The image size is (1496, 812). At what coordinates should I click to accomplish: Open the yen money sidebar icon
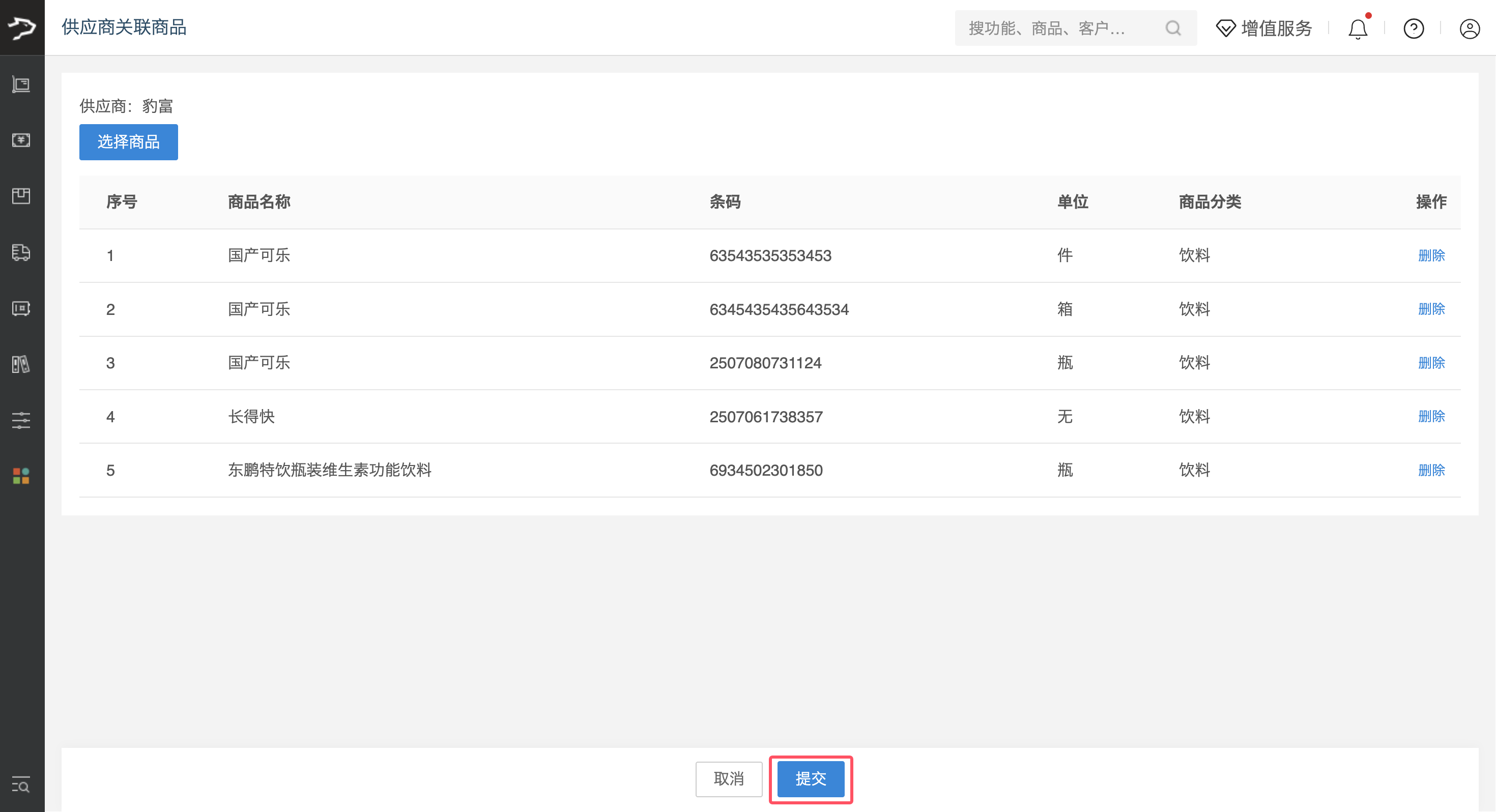pos(21,140)
